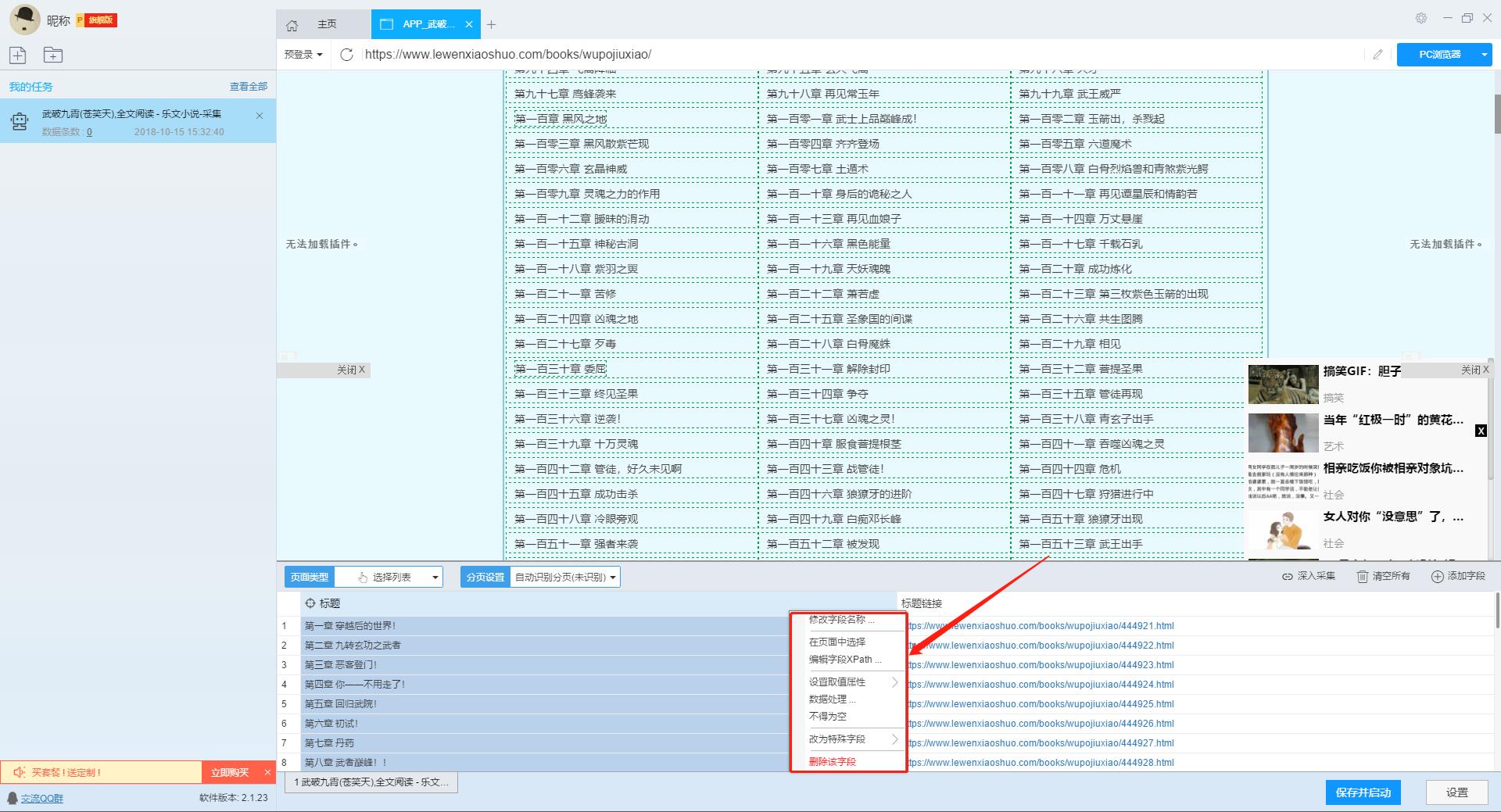Image resolution: width=1501 pixels, height=812 pixels.
Task: Click the new folder group icon
Action: (x=52, y=55)
